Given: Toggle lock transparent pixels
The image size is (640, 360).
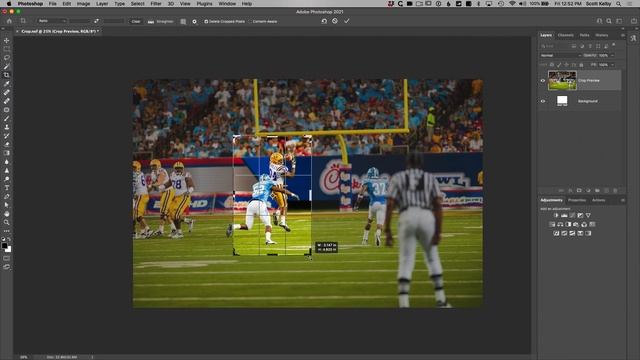Looking at the screenshot, I should tap(552, 65).
